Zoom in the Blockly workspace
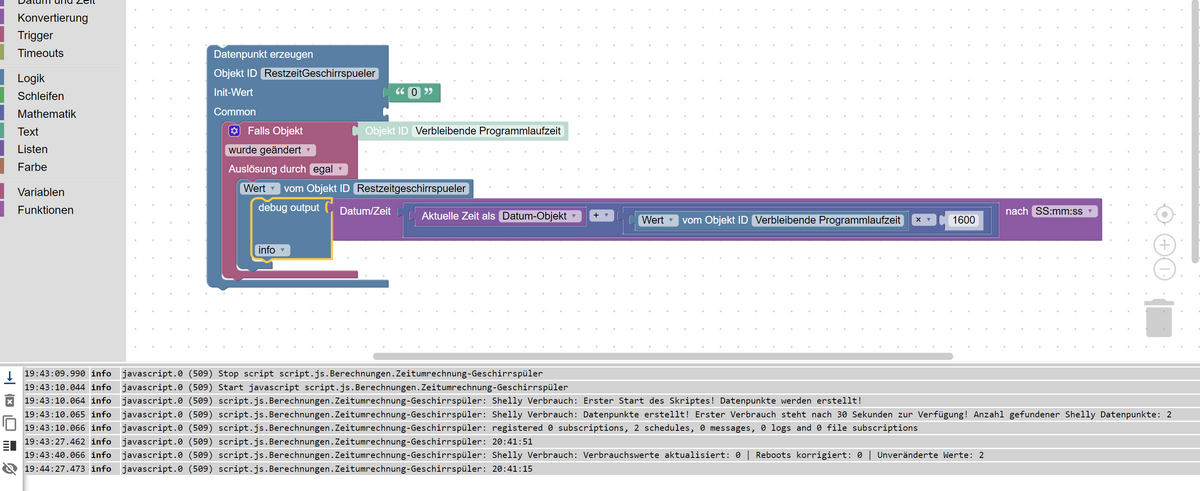This screenshot has height=491, width=1200. [1164, 245]
